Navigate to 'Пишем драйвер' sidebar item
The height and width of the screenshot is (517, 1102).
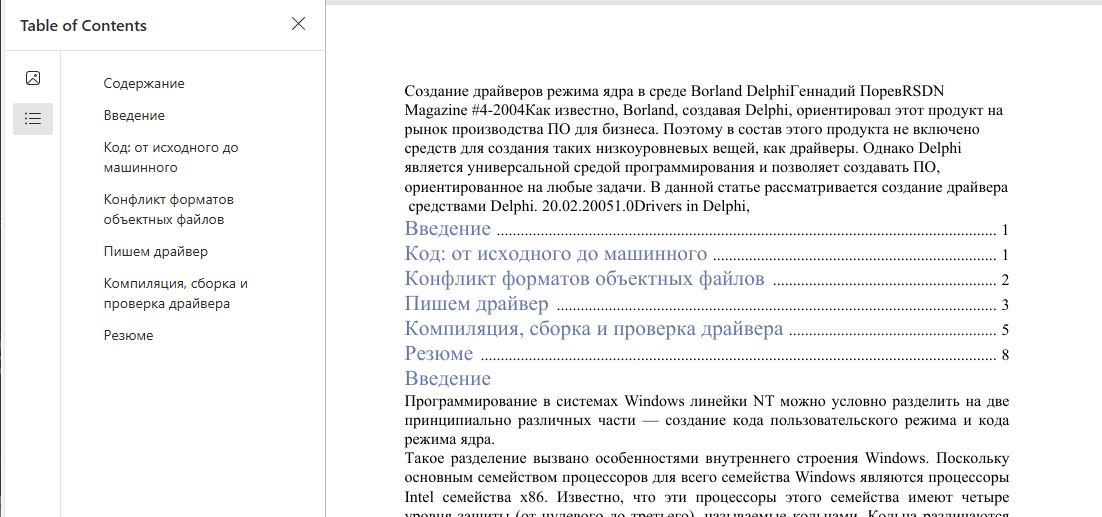click(x=156, y=252)
